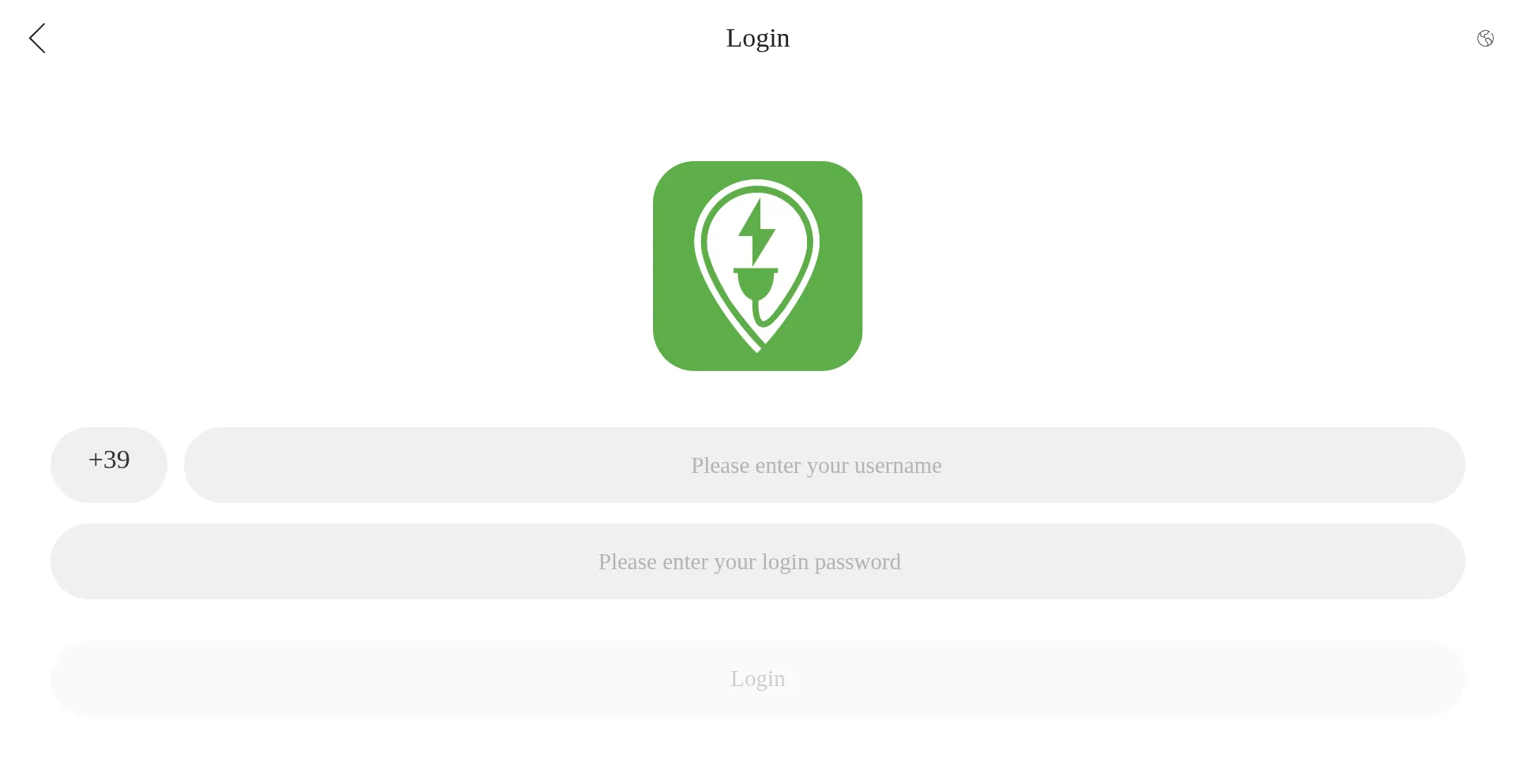The image size is (1516, 784).
Task: Focus the 'Please enter your login password' field
Action: tap(758, 561)
